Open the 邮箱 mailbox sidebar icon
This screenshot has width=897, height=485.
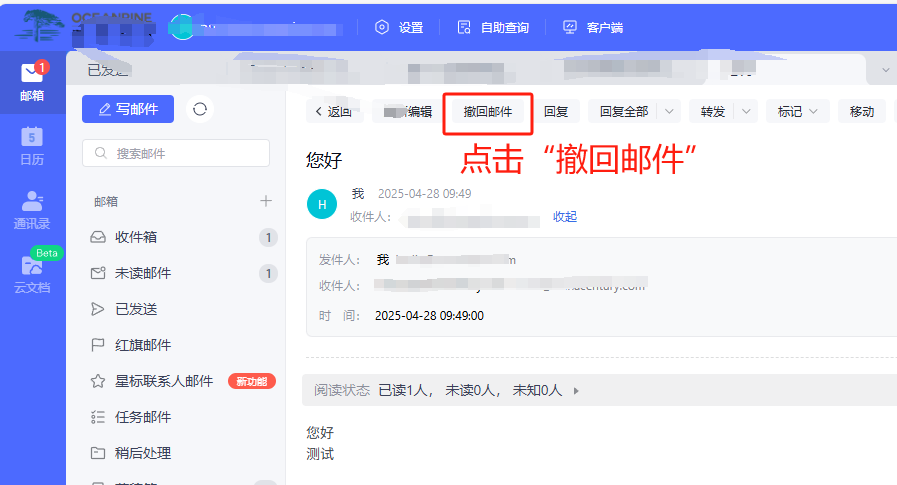(33, 82)
